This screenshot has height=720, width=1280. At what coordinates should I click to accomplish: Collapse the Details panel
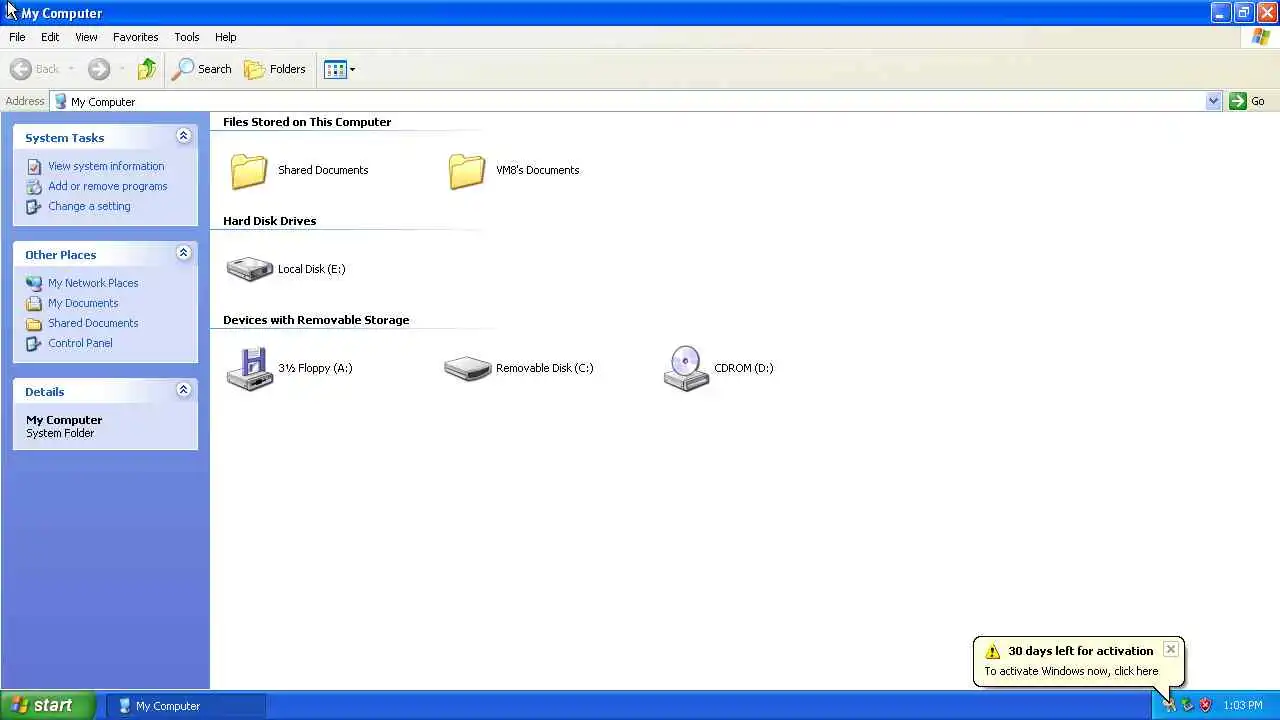coord(183,390)
